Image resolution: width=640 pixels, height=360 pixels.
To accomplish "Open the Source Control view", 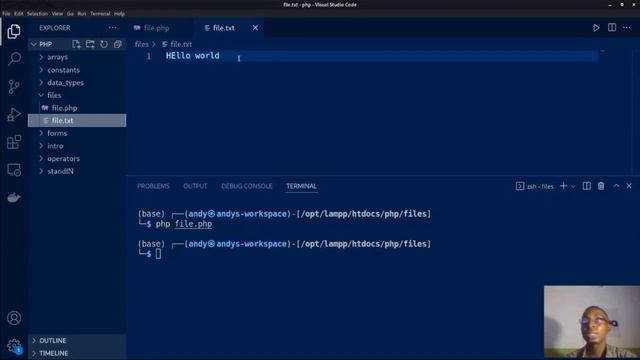I will pos(14,87).
